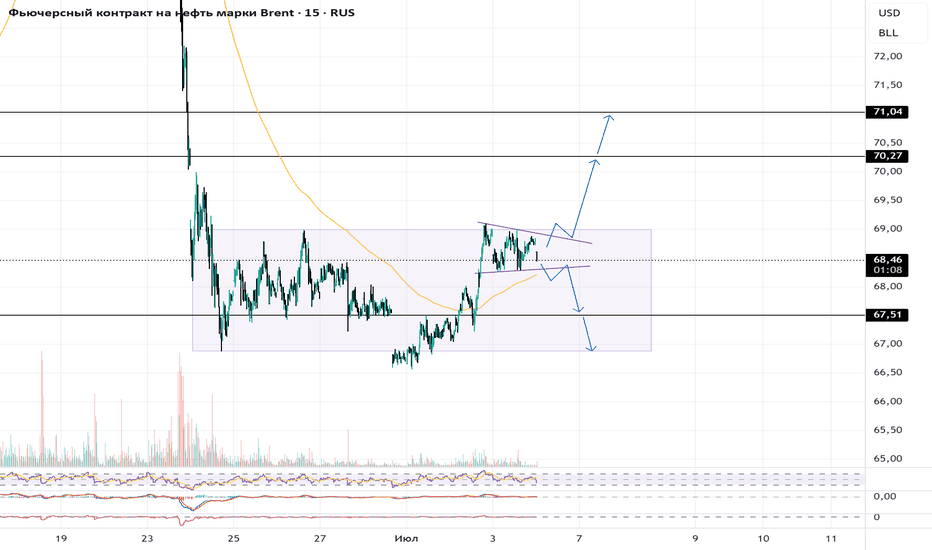Click date 25 on time axis
The width and height of the screenshot is (932, 550).
point(234,538)
